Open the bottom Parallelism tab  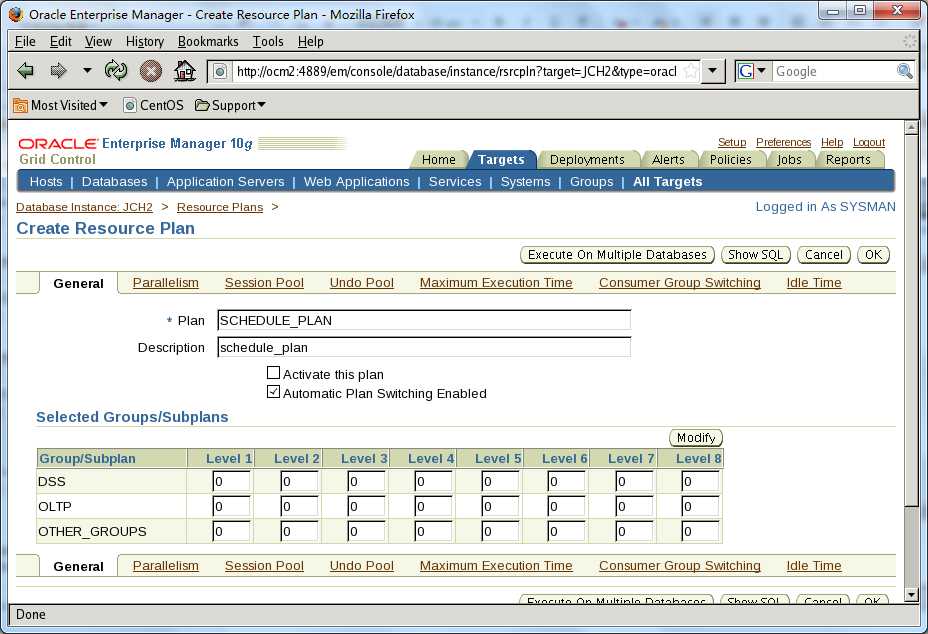pos(166,566)
